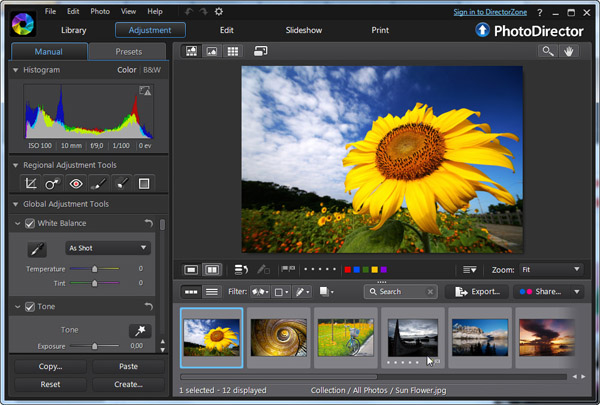Switch to the Slideshow module
Viewport: 600px width, 405px height.
click(x=303, y=31)
